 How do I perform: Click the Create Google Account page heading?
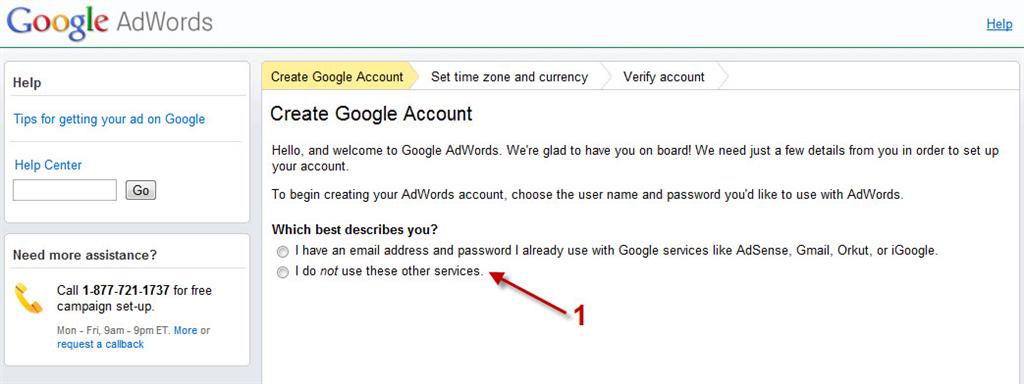point(371,114)
